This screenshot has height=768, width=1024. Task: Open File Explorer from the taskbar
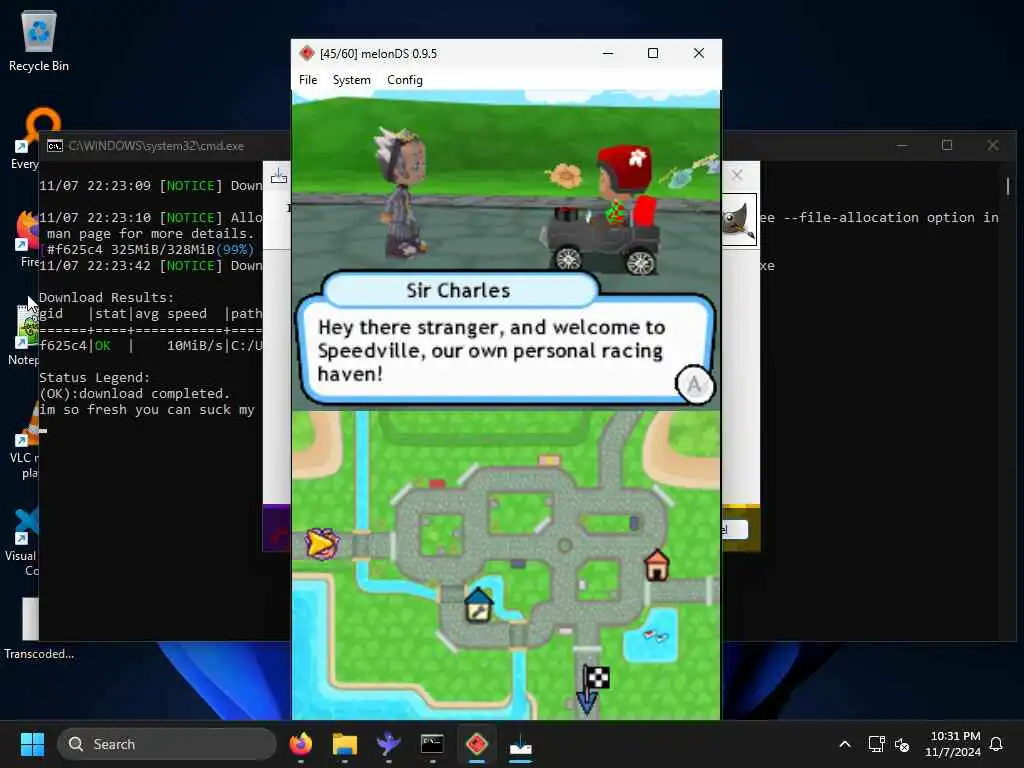[344, 744]
